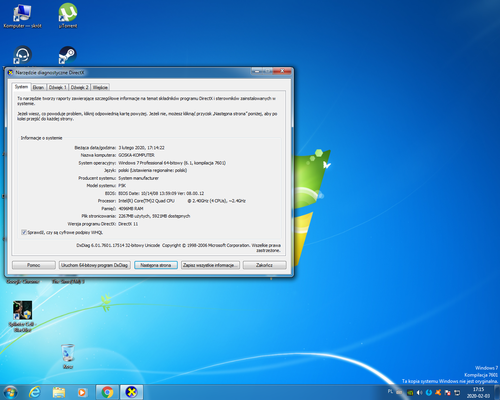
Task: Open Windows Media Player from the taskbar
Action: pos(82,392)
